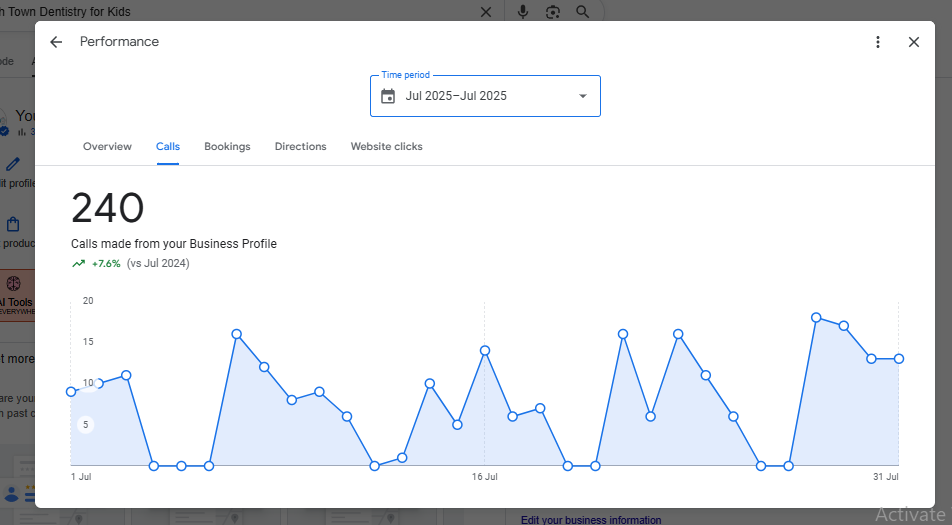Click the chart data point at 16 Jul
This screenshot has height=525, width=952.
[484, 351]
